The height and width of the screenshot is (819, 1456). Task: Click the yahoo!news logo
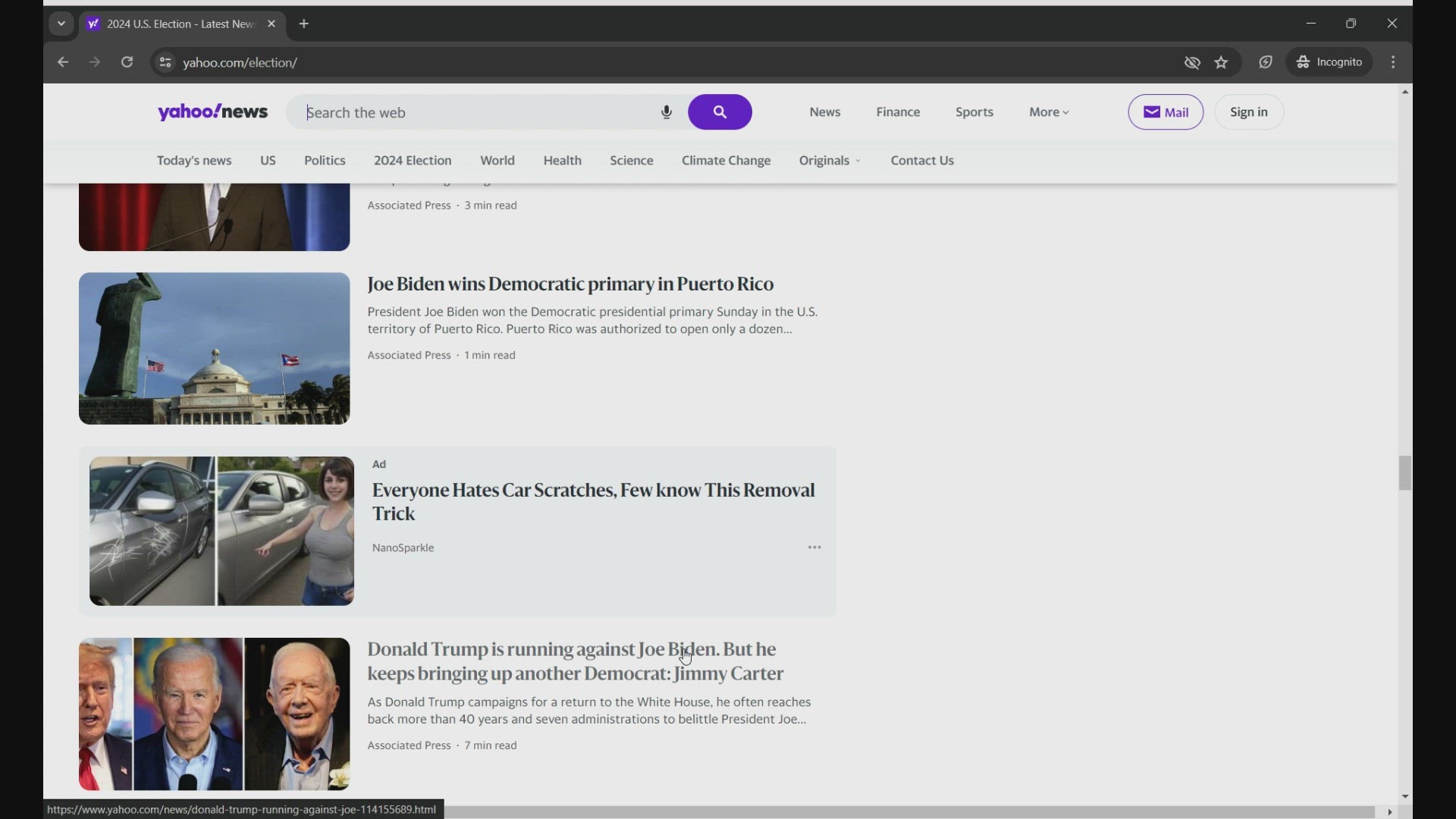(x=212, y=111)
